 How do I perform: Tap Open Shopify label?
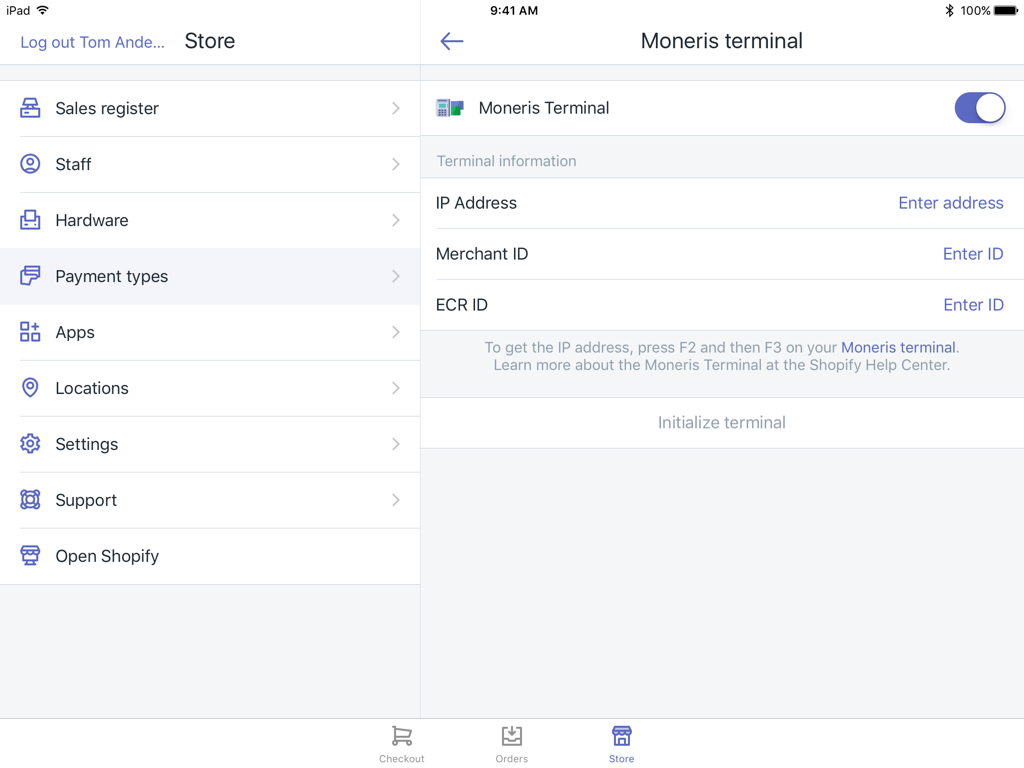(x=107, y=556)
